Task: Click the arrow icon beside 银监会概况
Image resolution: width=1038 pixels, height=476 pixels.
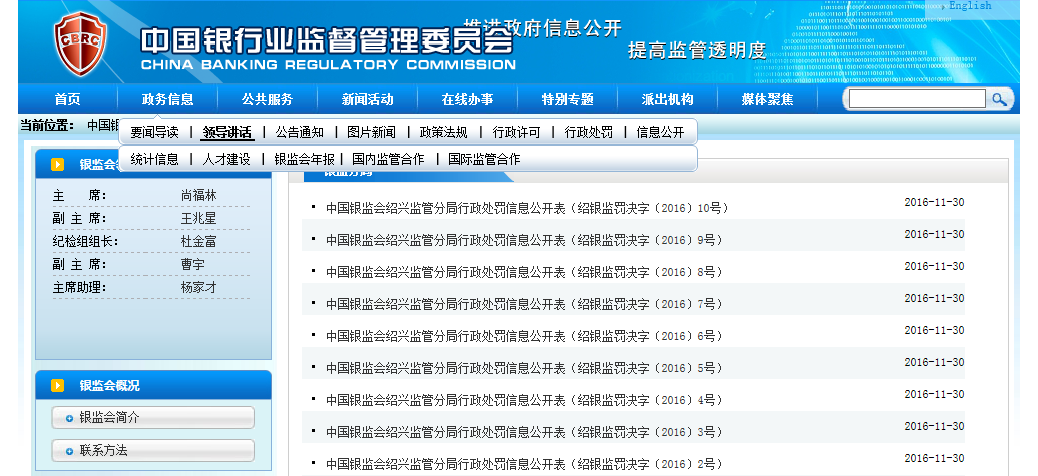Action: (x=58, y=385)
